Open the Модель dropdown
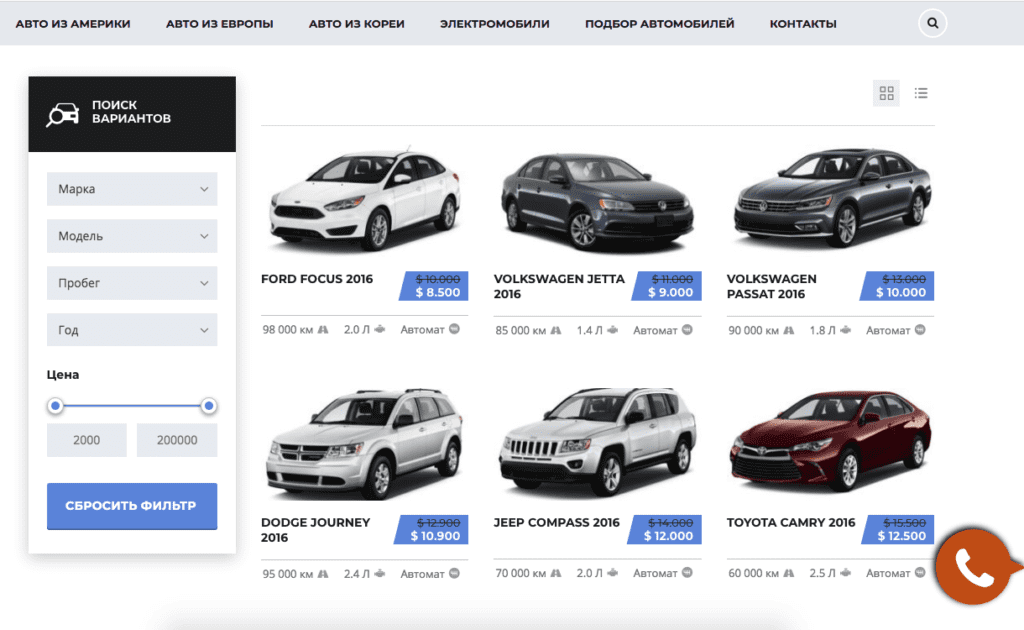 click(132, 236)
